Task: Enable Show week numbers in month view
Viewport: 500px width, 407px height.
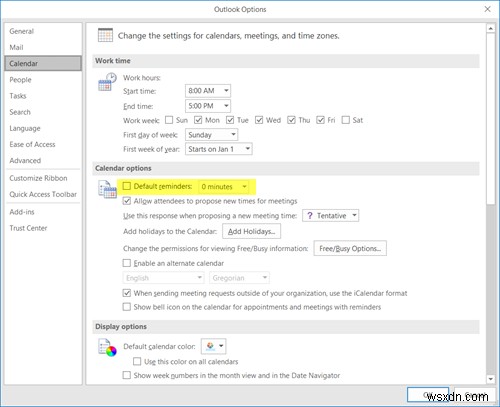Action: [127, 375]
